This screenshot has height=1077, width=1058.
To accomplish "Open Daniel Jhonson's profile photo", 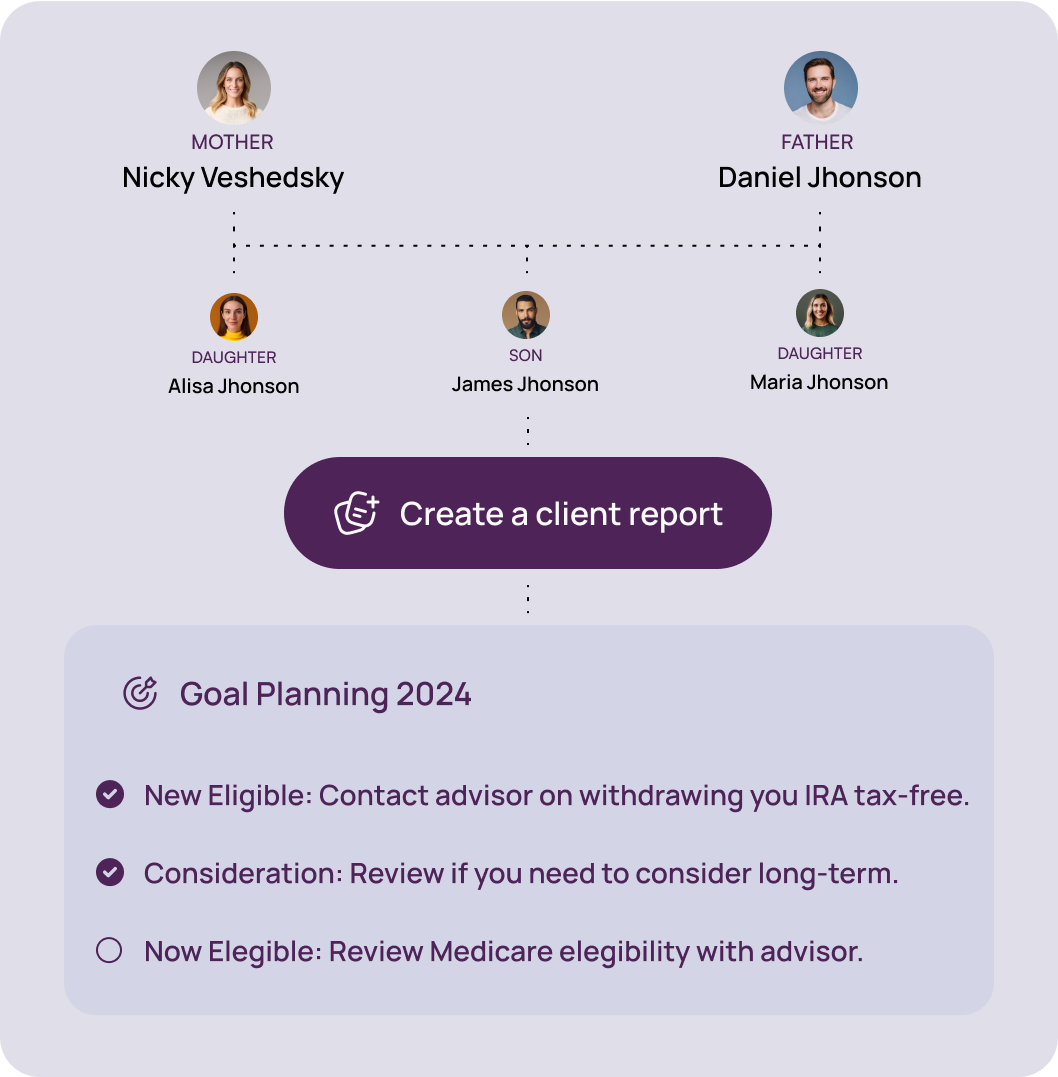I will 820,87.
